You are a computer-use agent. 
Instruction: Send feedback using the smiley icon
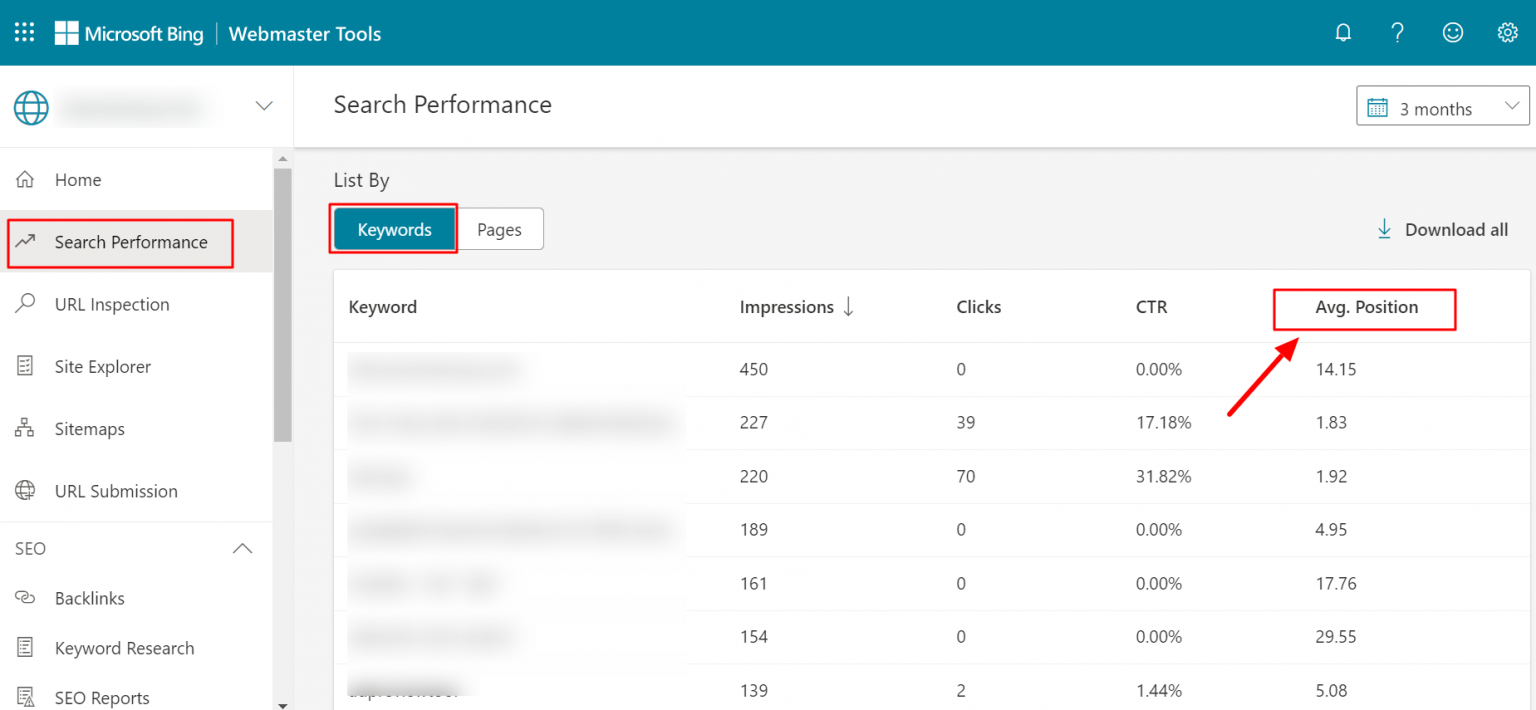[x=1452, y=32]
